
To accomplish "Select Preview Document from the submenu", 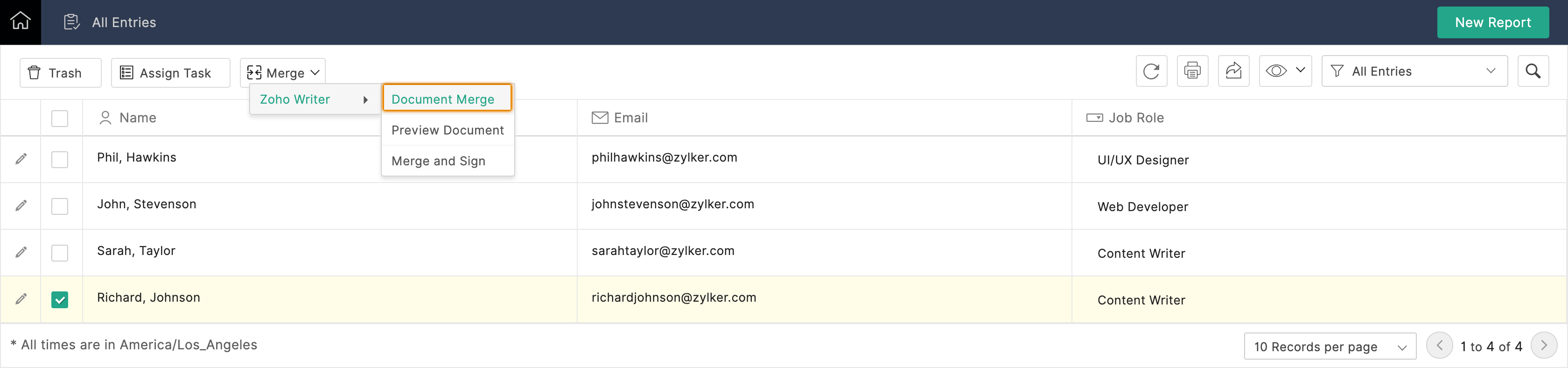I will pos(448,130).
